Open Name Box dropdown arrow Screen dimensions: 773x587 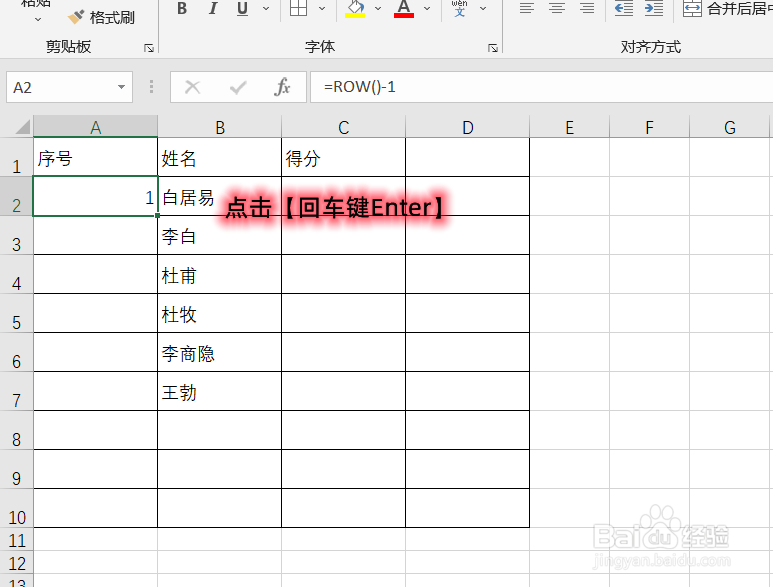121,87
